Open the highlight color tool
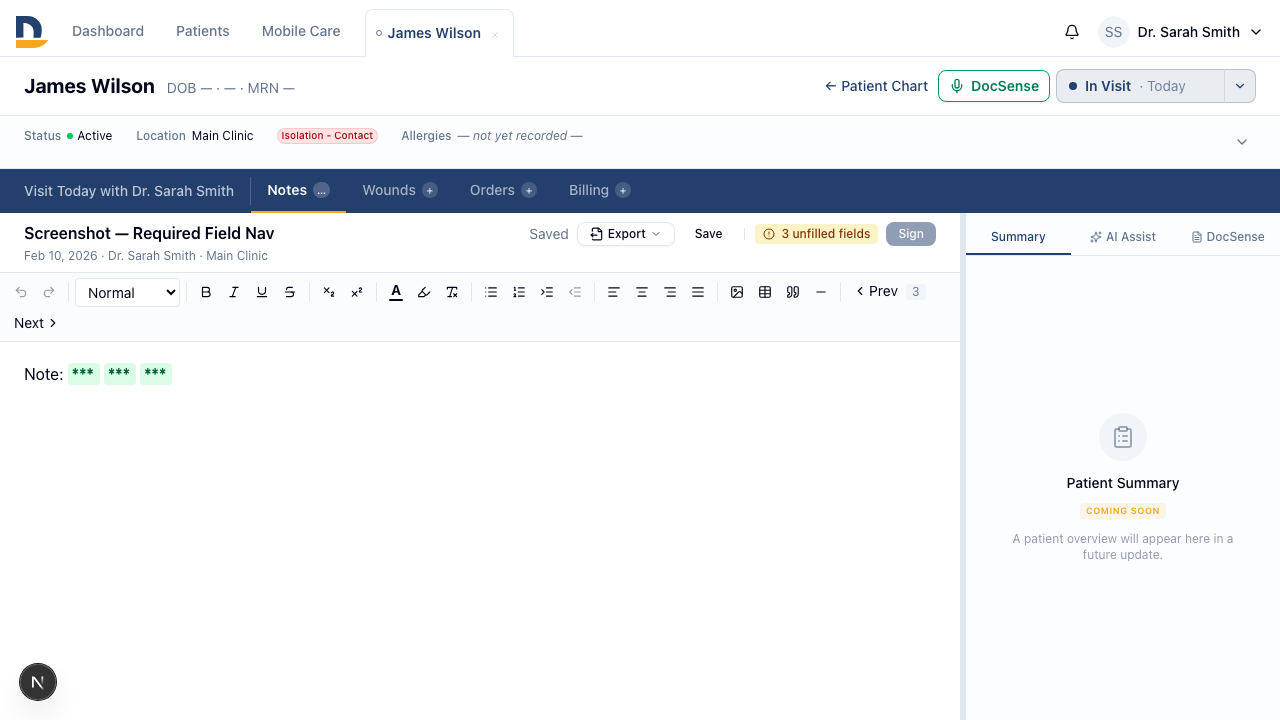1280x720 pixels. [x=424, y=292]
